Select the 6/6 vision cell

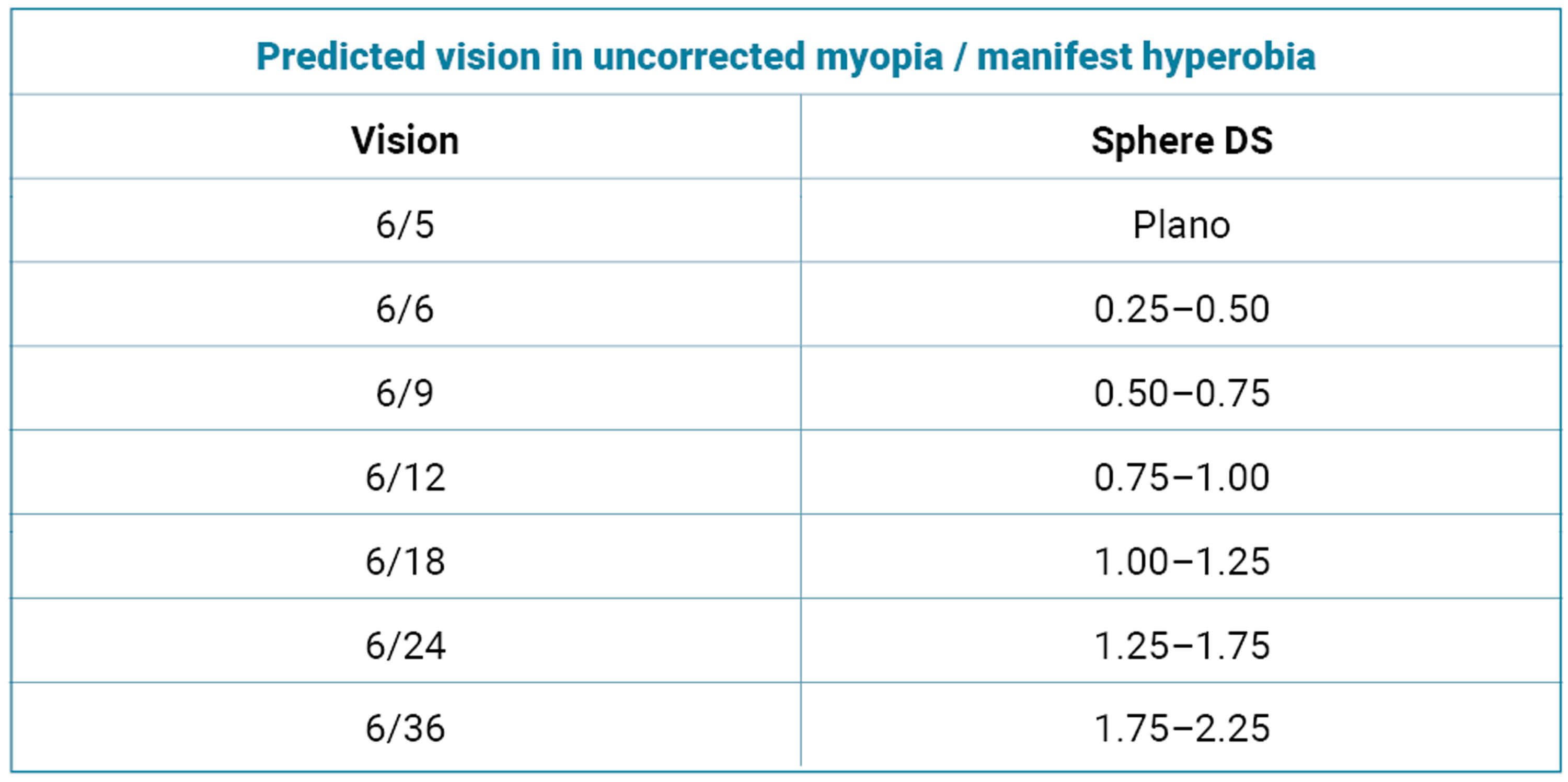[x=405, y=309]
